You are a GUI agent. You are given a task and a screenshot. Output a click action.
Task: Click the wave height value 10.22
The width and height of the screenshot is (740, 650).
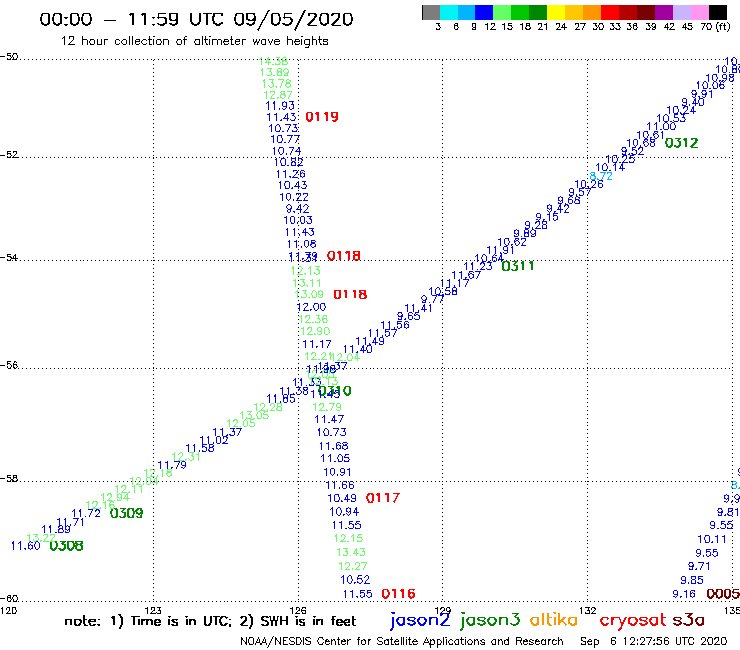point(294,197)
